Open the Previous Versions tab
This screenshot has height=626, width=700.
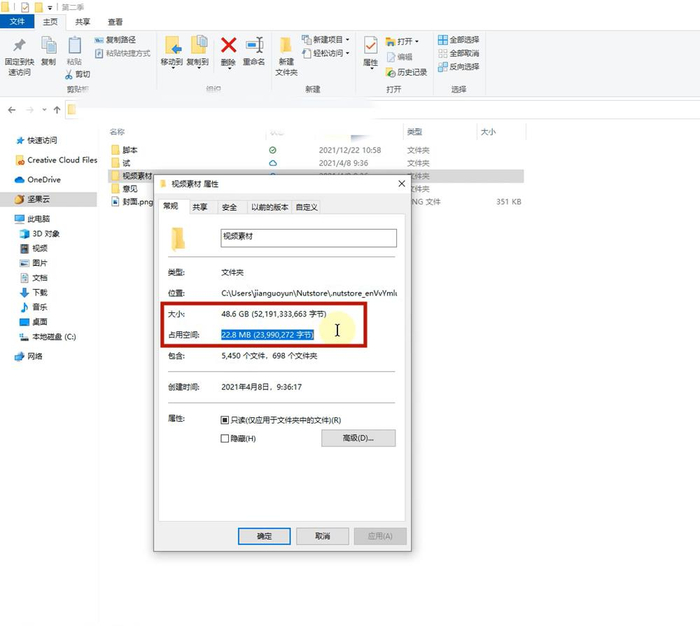[269, 207]
